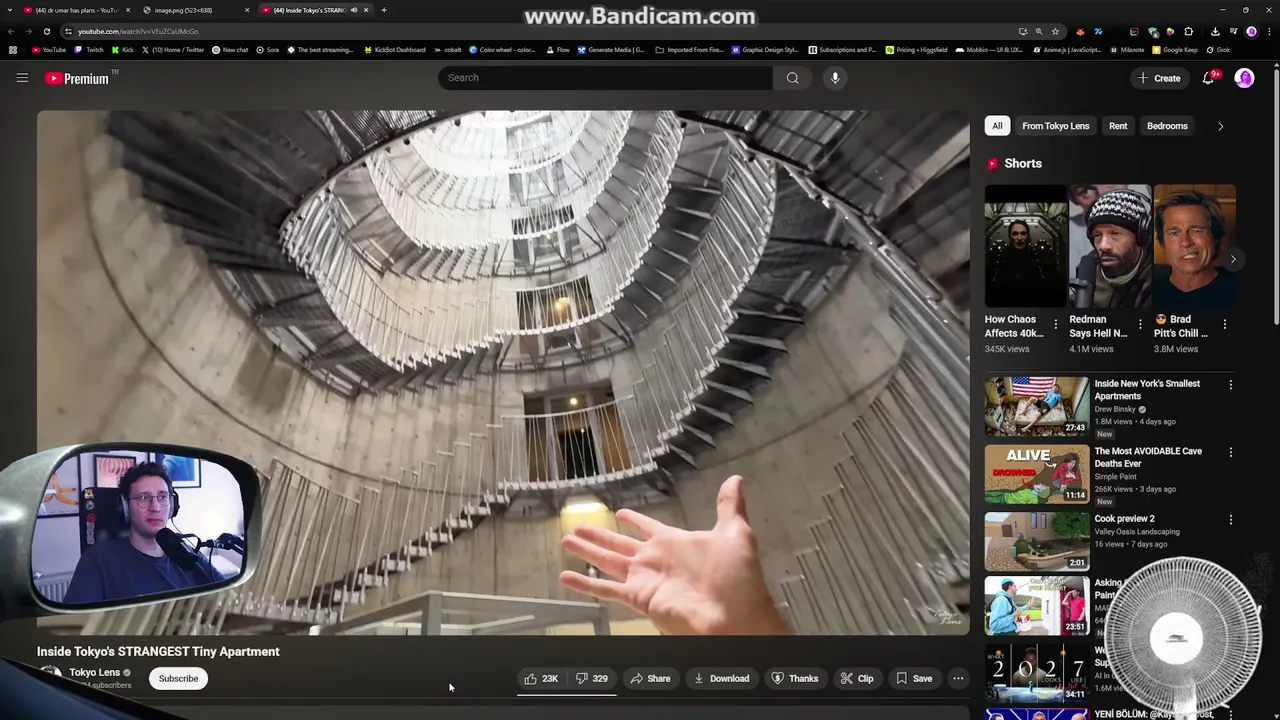
Task: Open Tokyo Lens channel name link
Action: pos(94,672)
